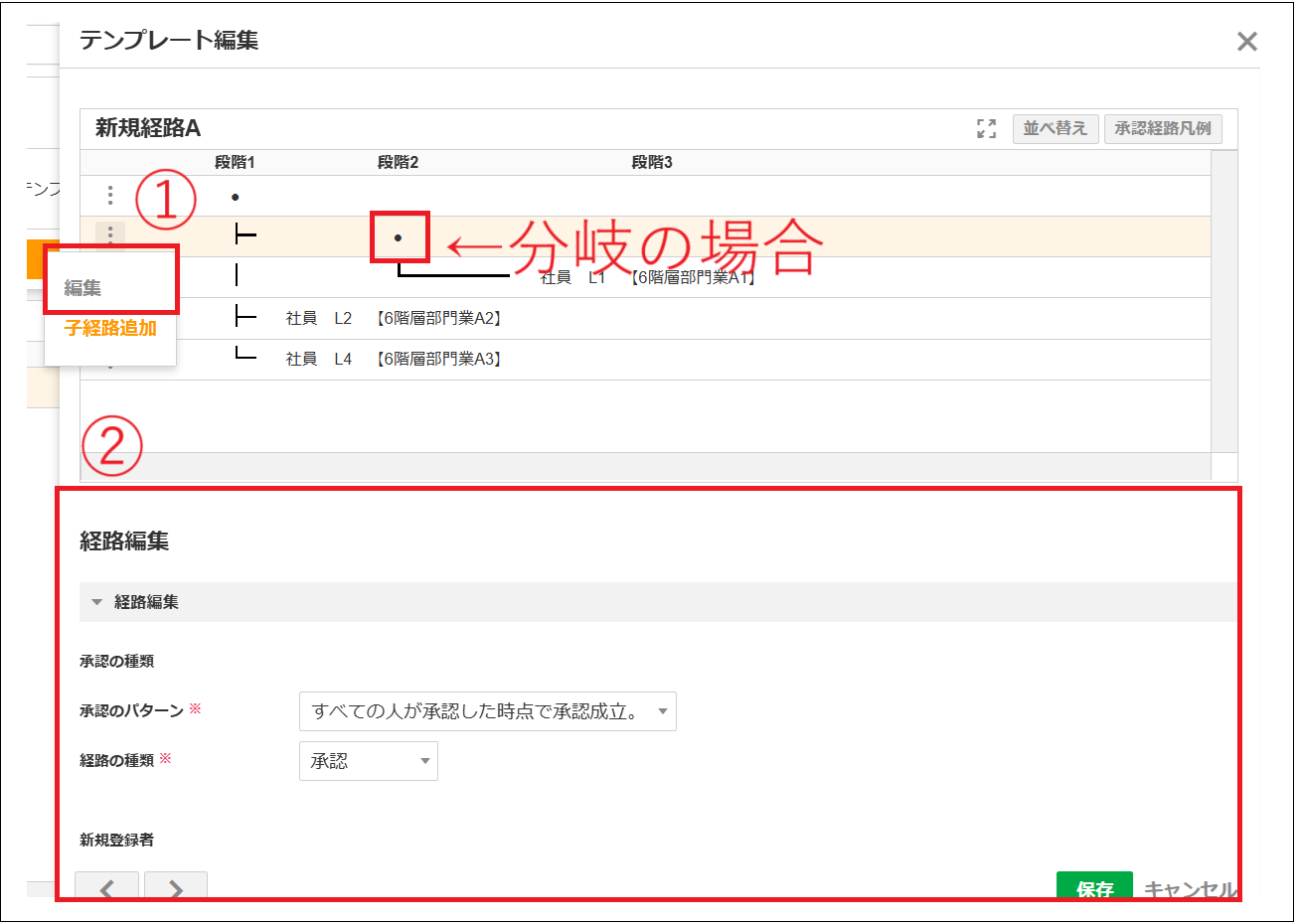Click the 並べ替え button
Screen dimensions: 1297x924
point(1054,128)
